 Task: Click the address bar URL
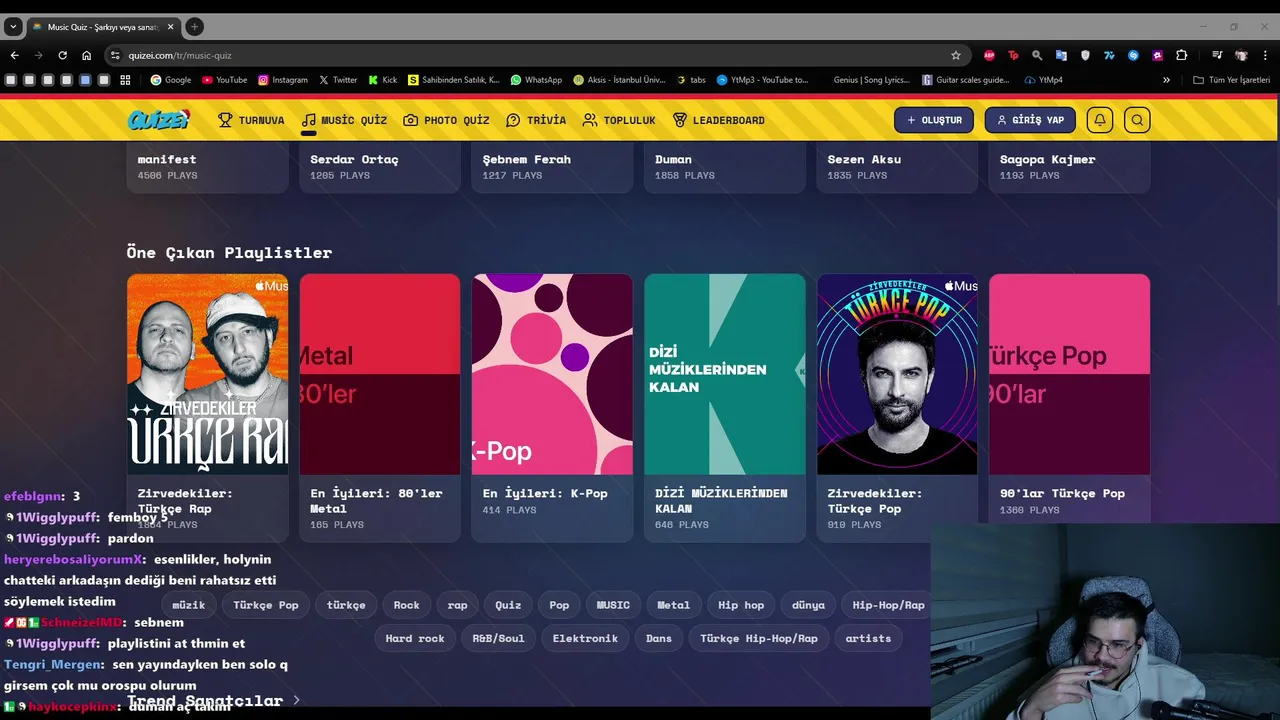180,55
